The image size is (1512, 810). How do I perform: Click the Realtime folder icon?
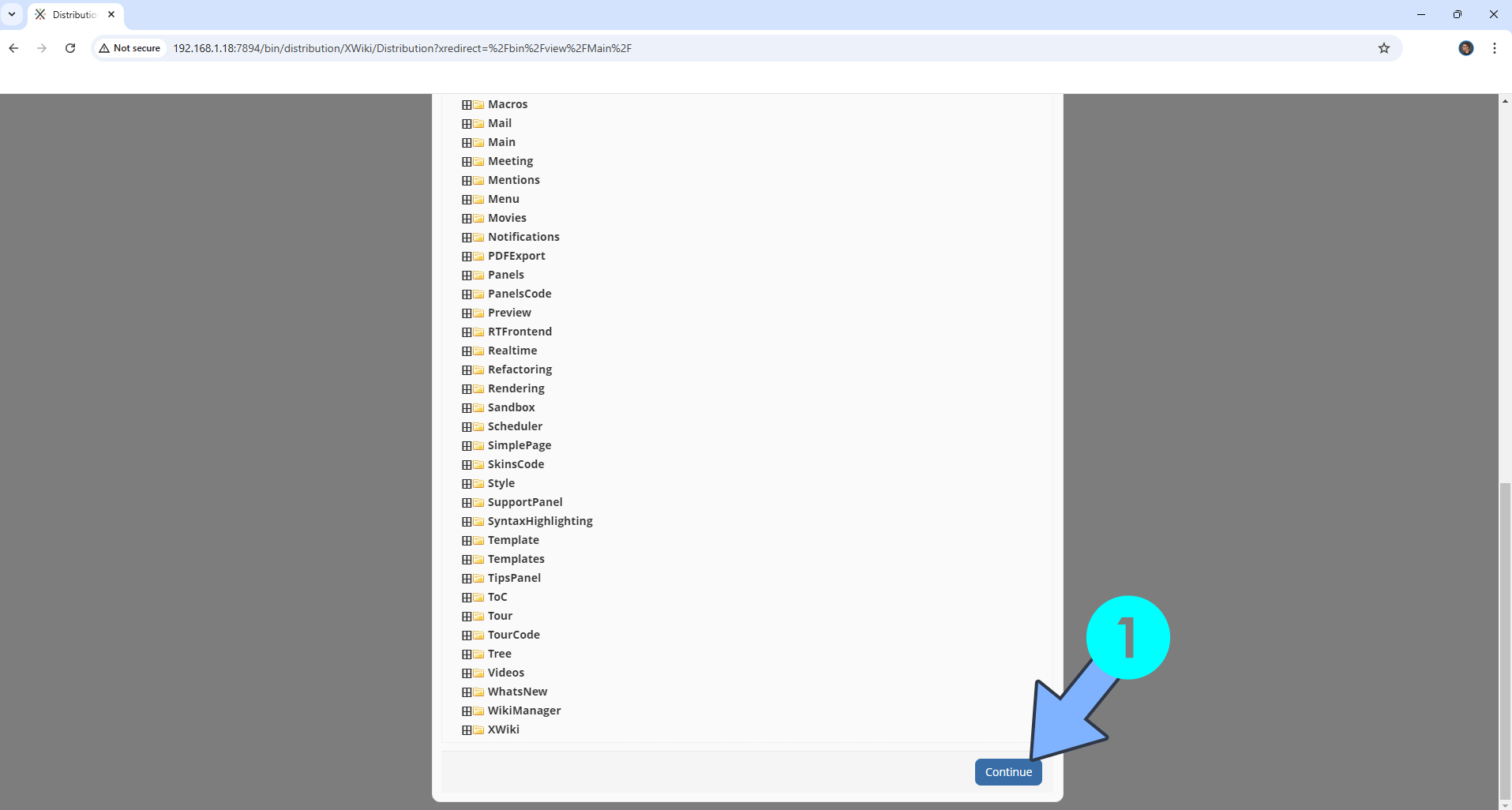[478, 351]
